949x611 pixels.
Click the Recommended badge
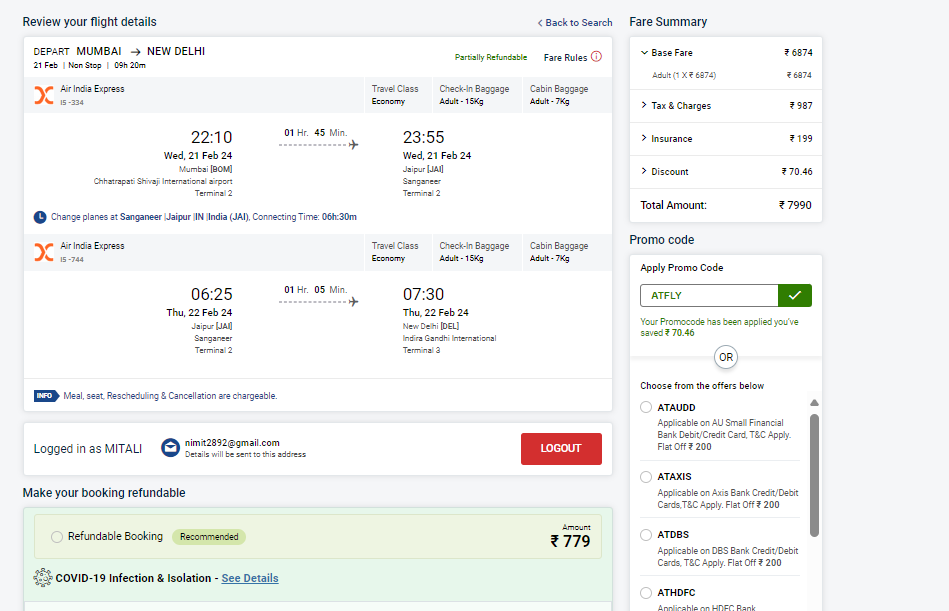[x=209, y=537]
